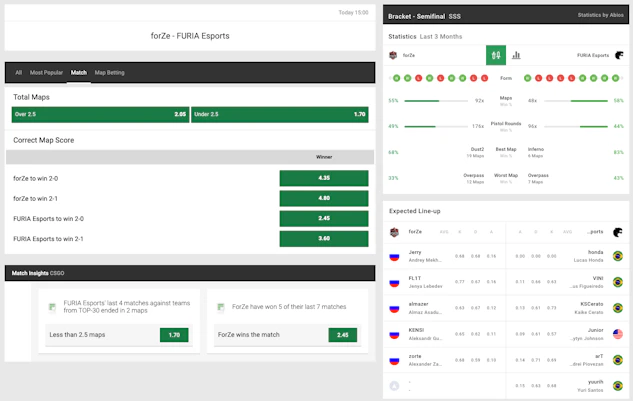The height and width of the screenshot is (401, 633).
Task: Click the forZe logo in Expected Line-up
Action: [394, 232]
